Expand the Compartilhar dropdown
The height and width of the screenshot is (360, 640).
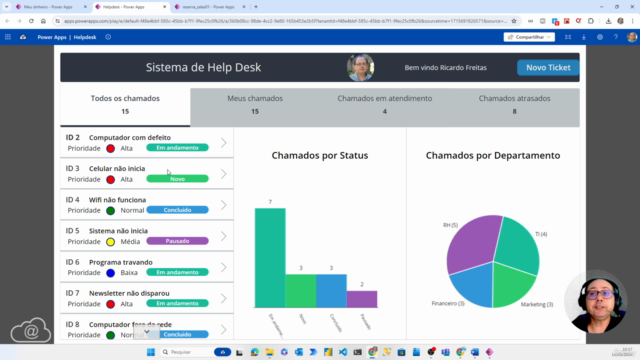point(549,37)
